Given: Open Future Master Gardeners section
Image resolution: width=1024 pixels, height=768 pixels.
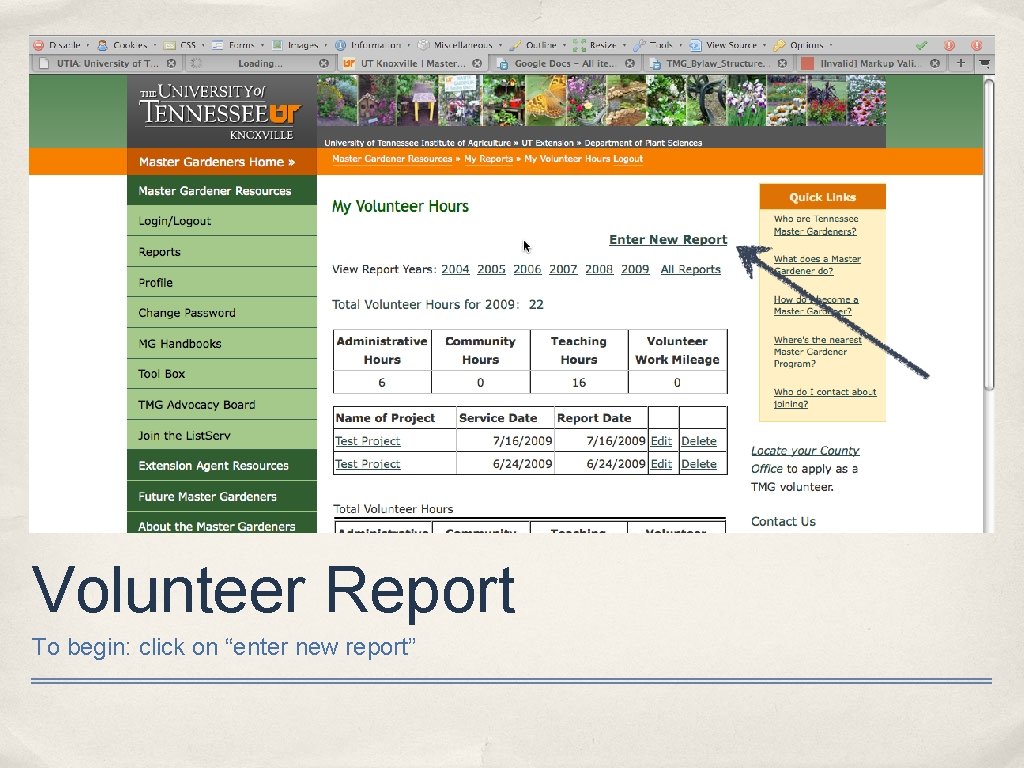Looking at the screenshot, I should click(222, 496).
